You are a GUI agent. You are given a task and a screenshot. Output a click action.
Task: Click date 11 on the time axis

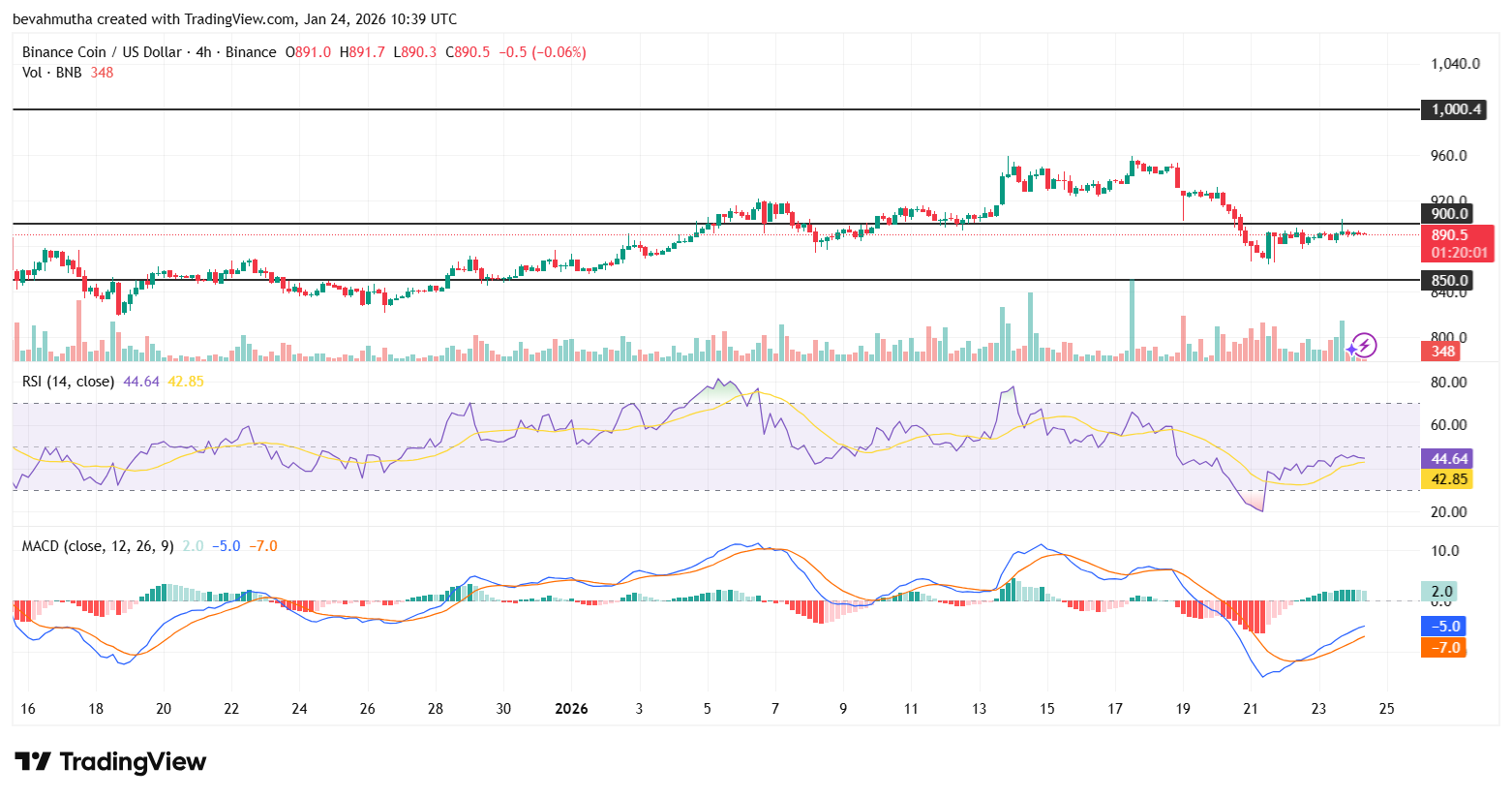click(x=911, y=709)
